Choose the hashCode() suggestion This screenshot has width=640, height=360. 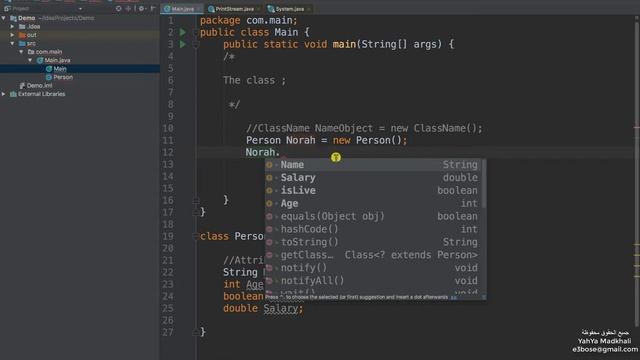[373, 229]
